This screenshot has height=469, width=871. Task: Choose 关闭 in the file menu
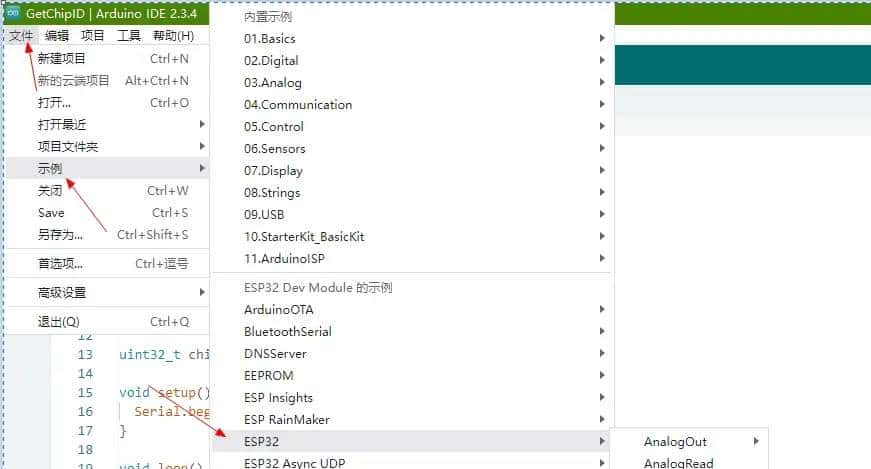point(108,191)
